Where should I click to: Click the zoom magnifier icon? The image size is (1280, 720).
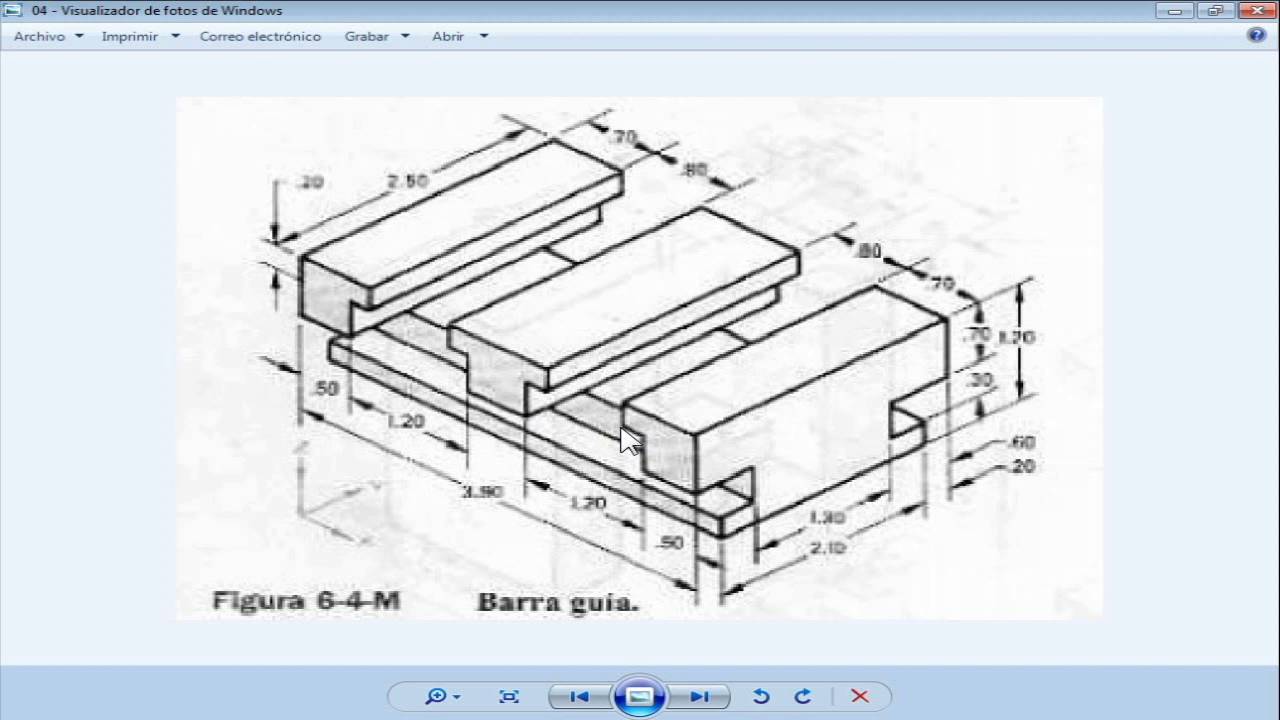[x=435, y=696]
